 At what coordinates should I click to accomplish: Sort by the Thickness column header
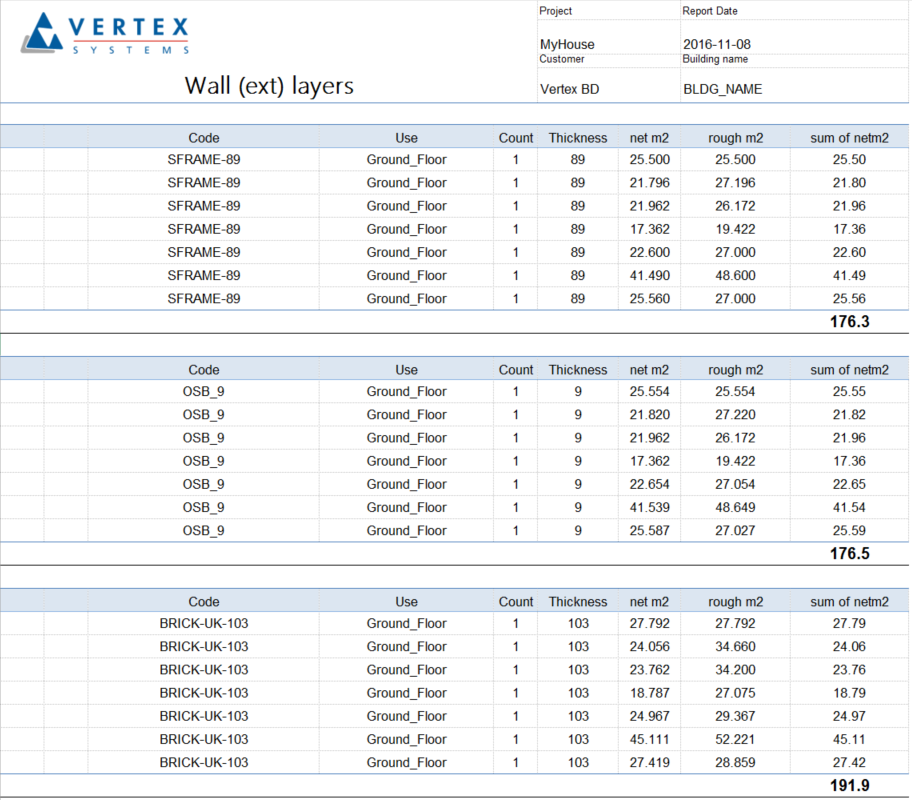click(577, 137)
